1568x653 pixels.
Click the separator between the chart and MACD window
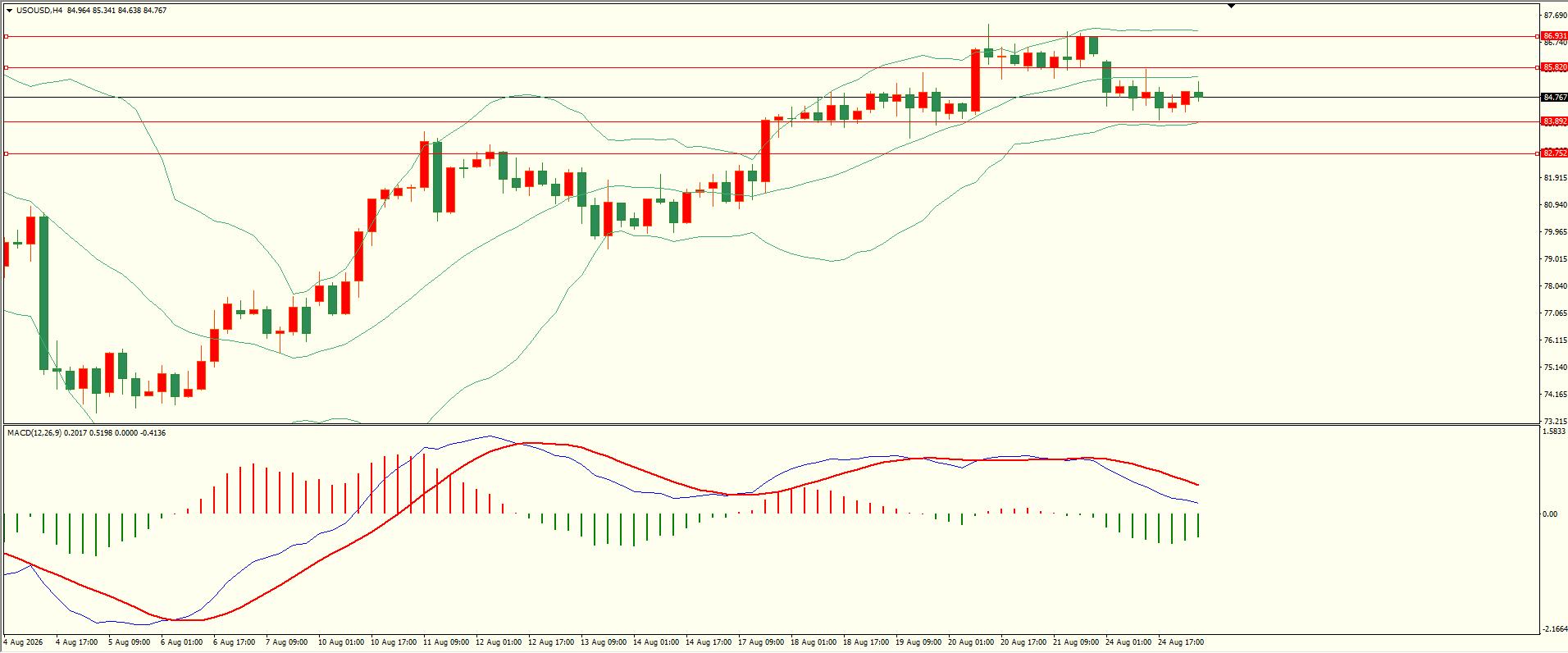(x=771, y=424)
